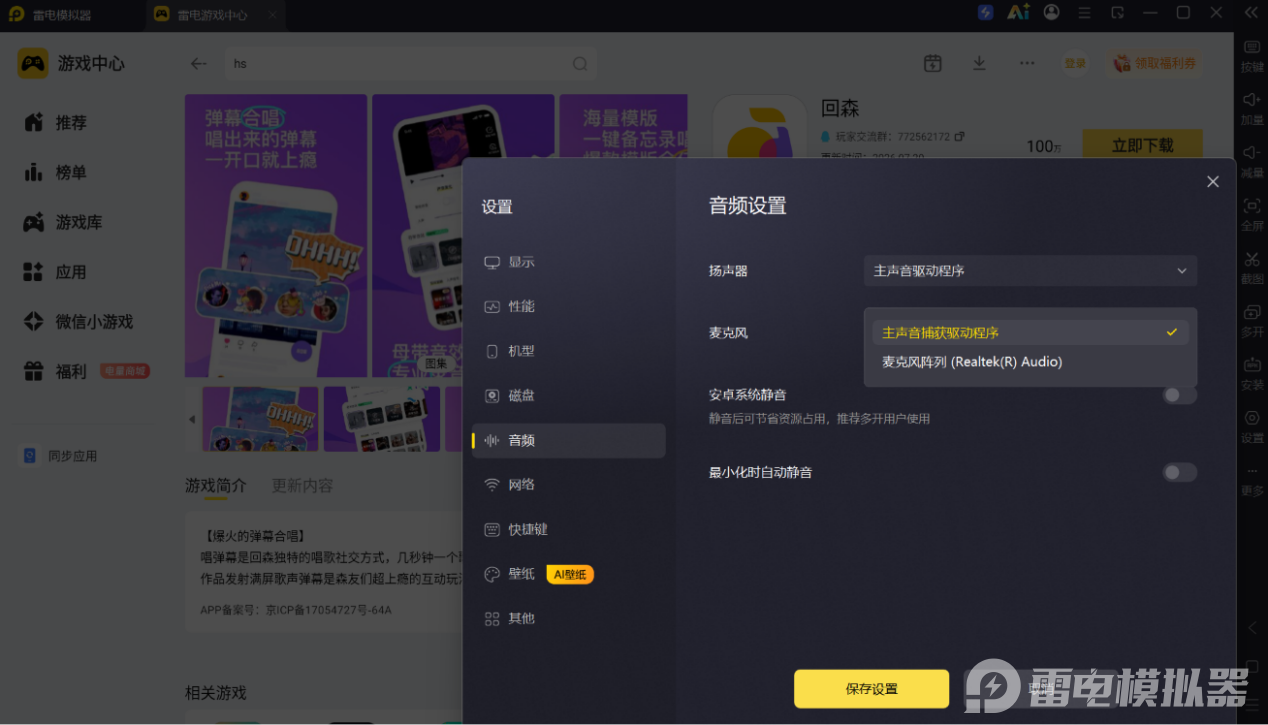Copy the player group number 772562172
This screenshot has height=725, width=1268.
tap(959, 136)
